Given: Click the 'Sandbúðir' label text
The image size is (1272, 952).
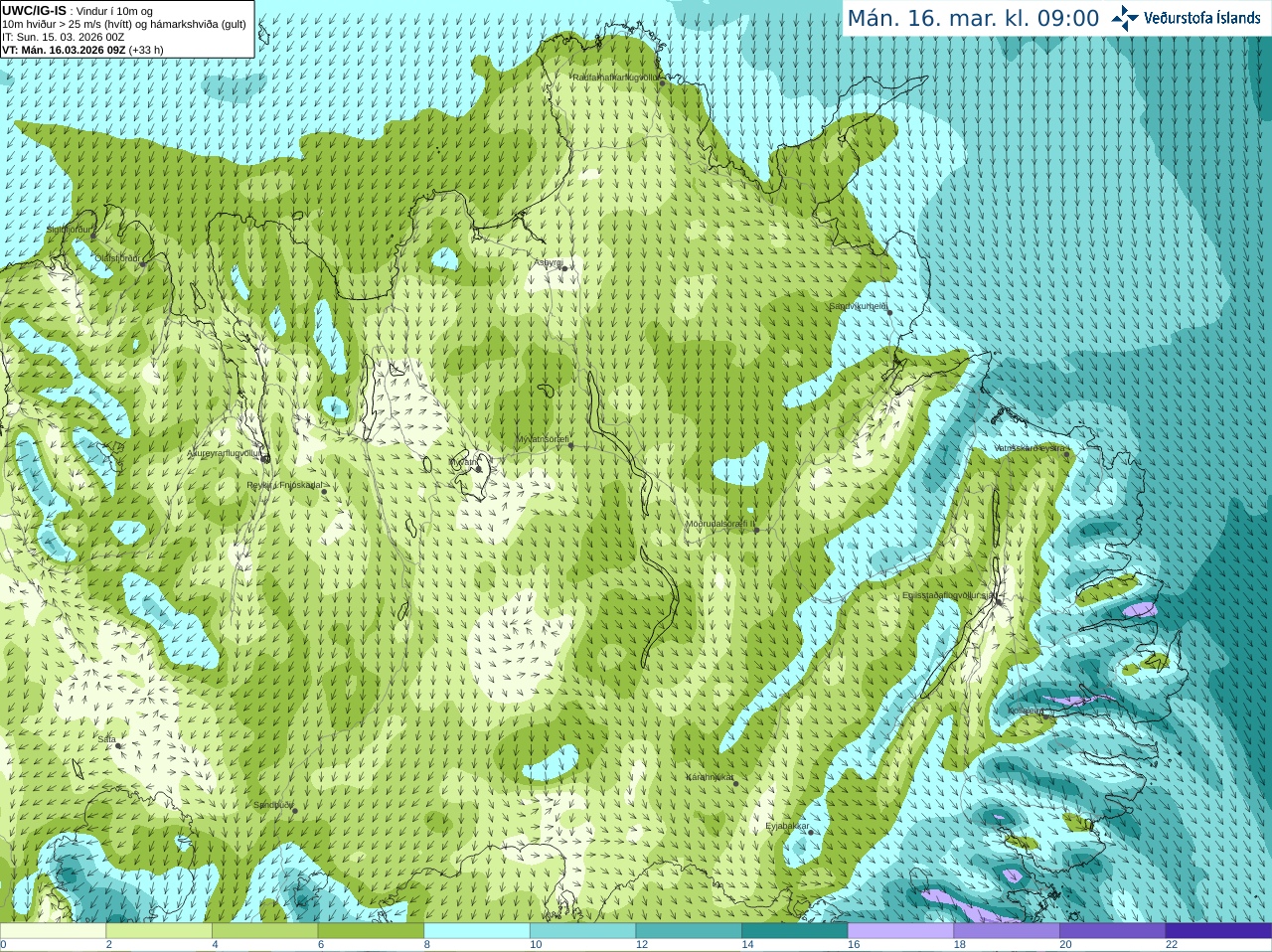Looking at the screenshot, I should (273, 805).
